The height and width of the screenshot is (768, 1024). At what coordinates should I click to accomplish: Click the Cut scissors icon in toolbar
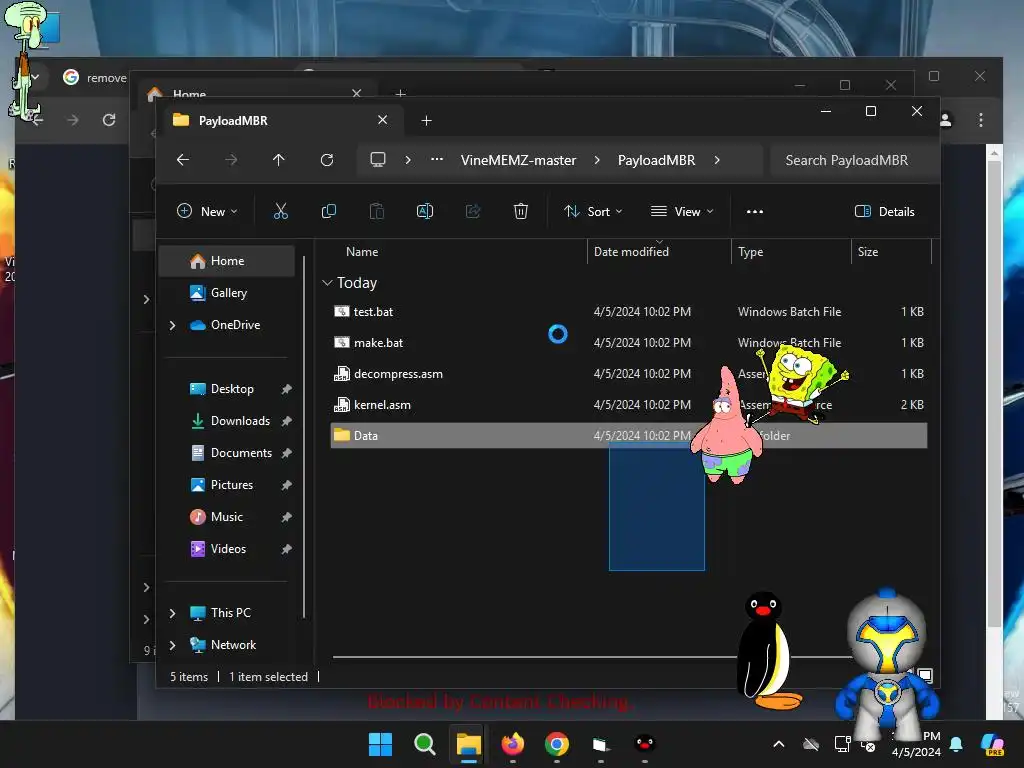[280, 211]
